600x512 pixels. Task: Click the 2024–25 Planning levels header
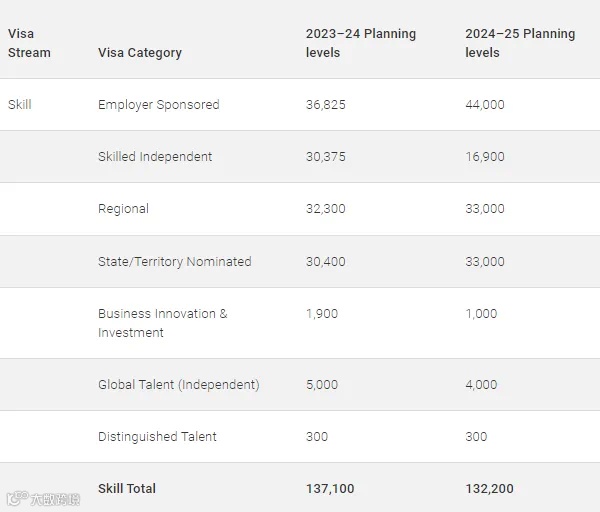coord(520,43)
